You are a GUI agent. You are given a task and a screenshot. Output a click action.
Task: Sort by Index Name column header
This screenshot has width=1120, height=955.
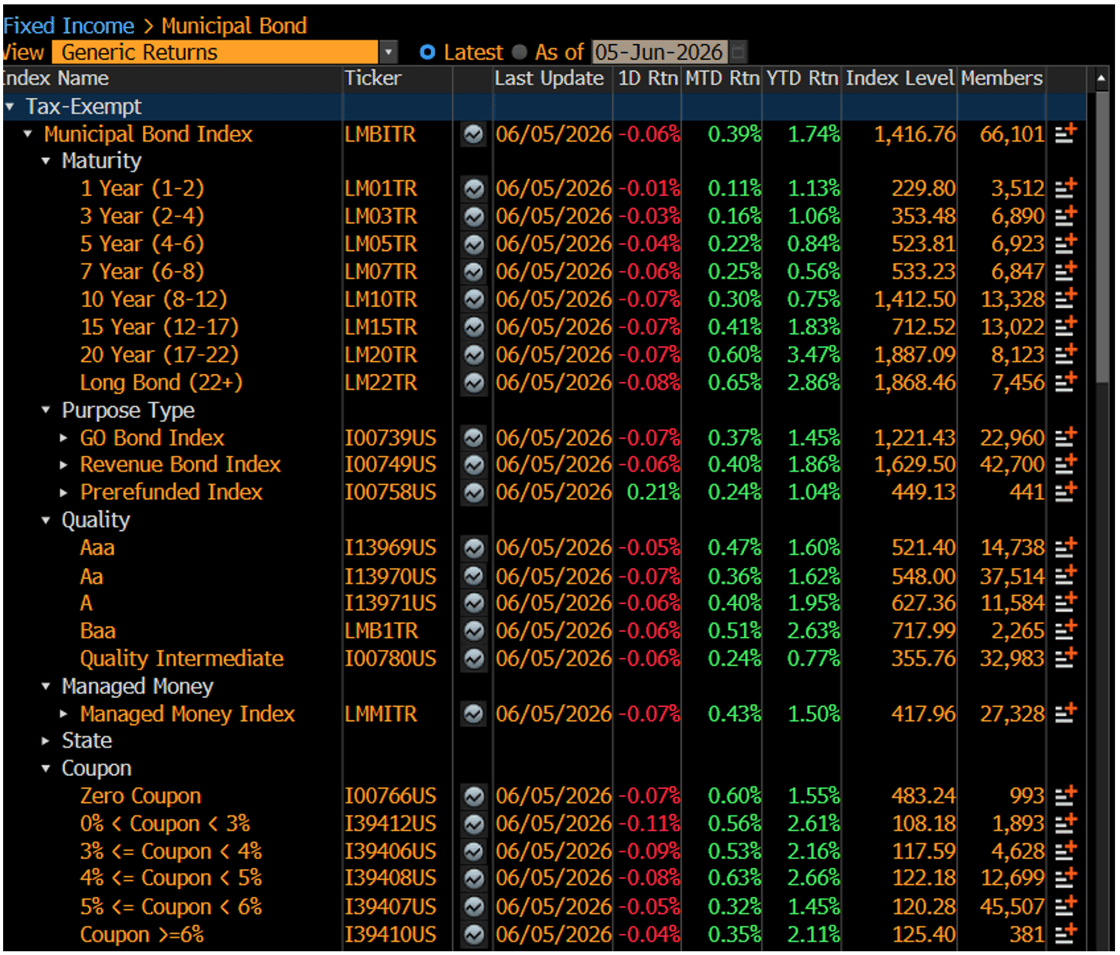point(56,78)
